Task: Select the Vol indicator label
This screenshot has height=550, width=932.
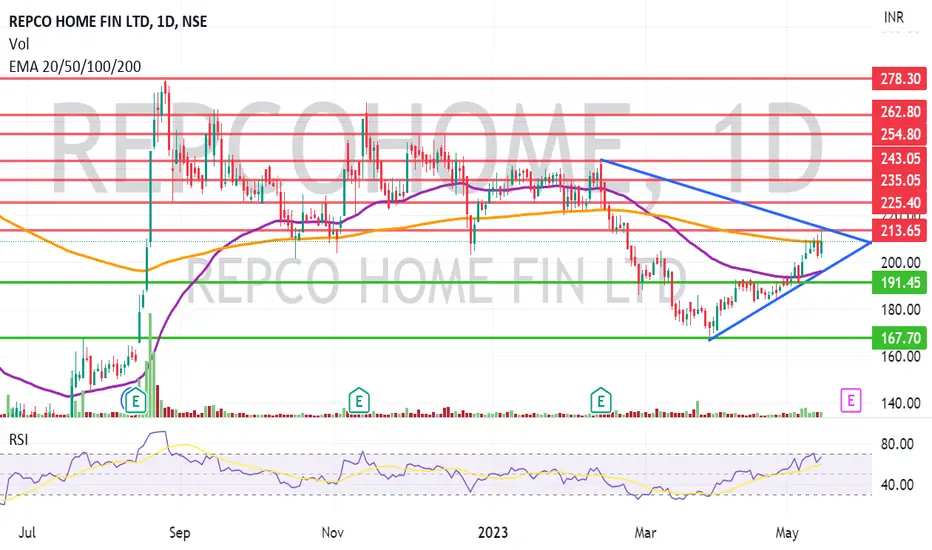Action: 19,44
